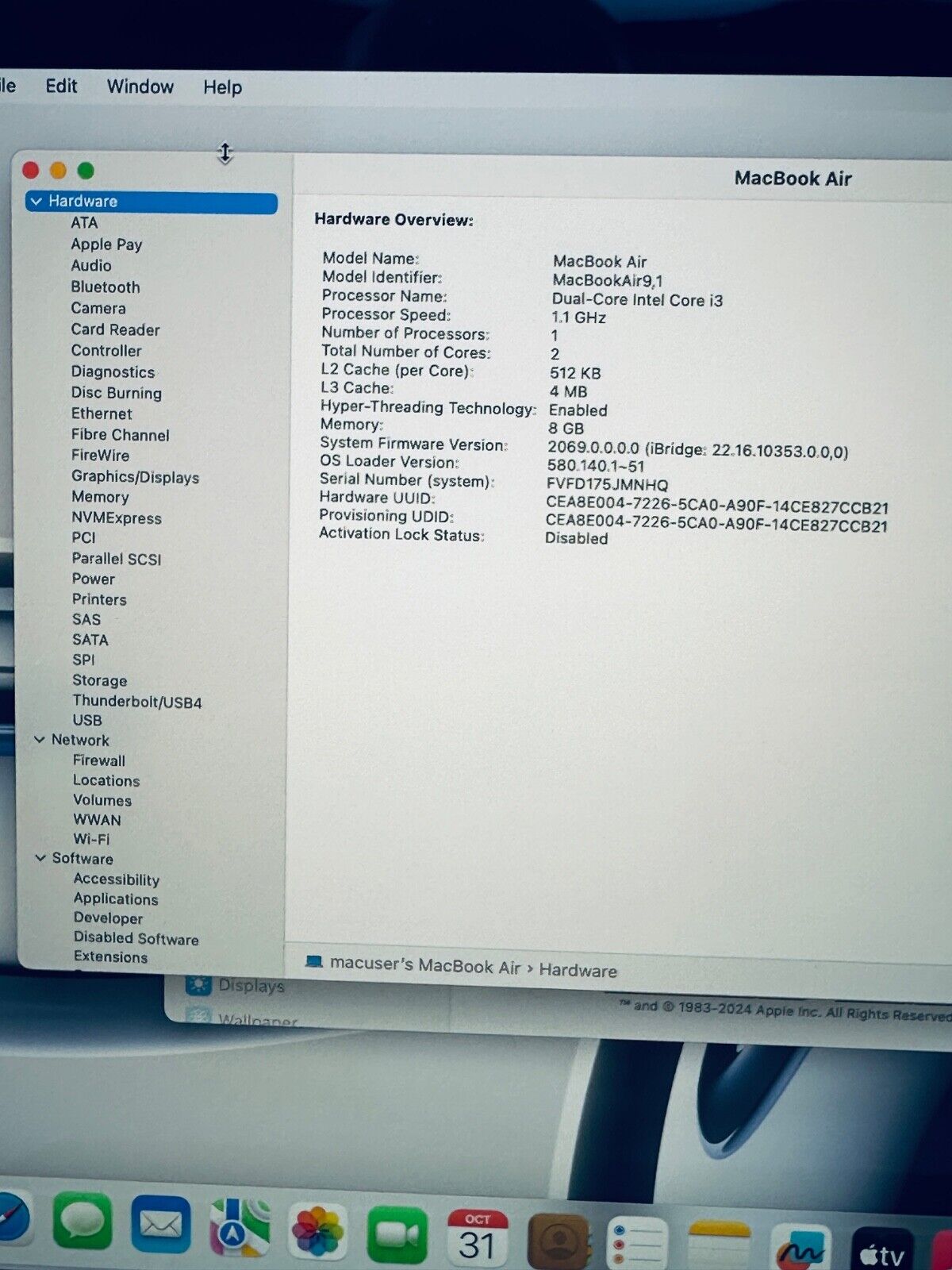This screenshot has height=1270, width=952.
Task: Select Power under Hardware
Action: tap(93, 579)
